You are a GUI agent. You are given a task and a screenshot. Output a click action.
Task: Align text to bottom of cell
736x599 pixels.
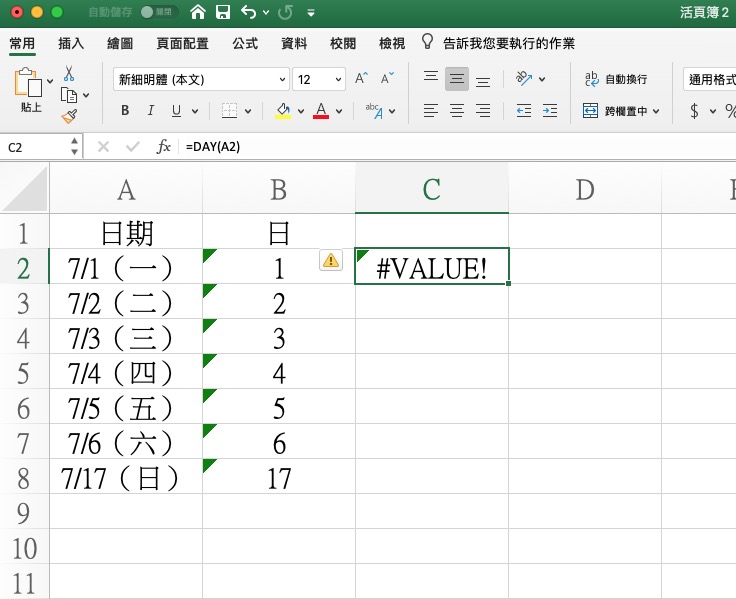pos(483,80)
